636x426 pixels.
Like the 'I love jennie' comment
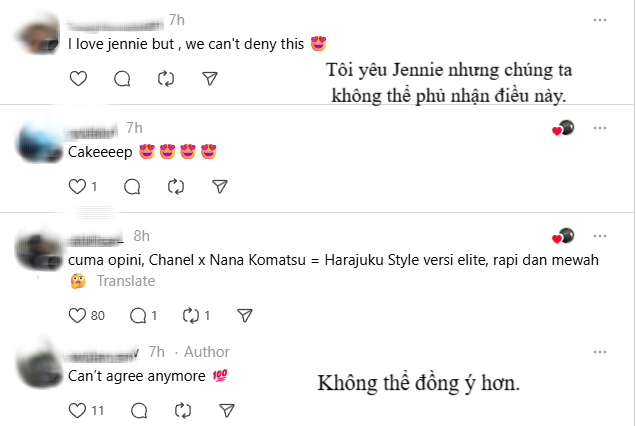(78, 78)
